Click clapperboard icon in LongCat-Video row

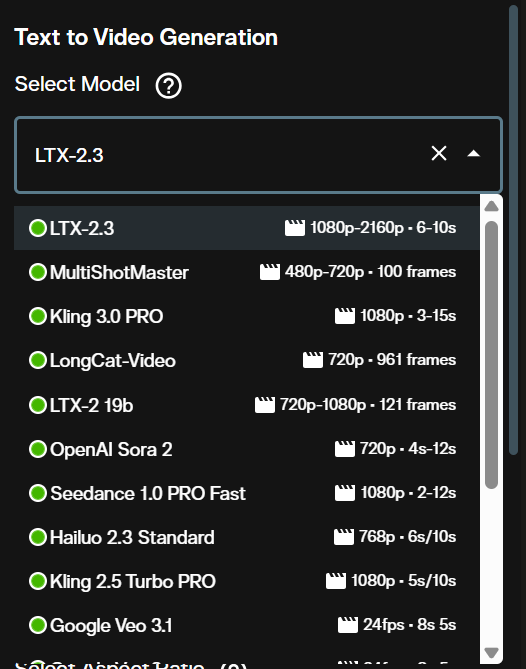(313, 360)
